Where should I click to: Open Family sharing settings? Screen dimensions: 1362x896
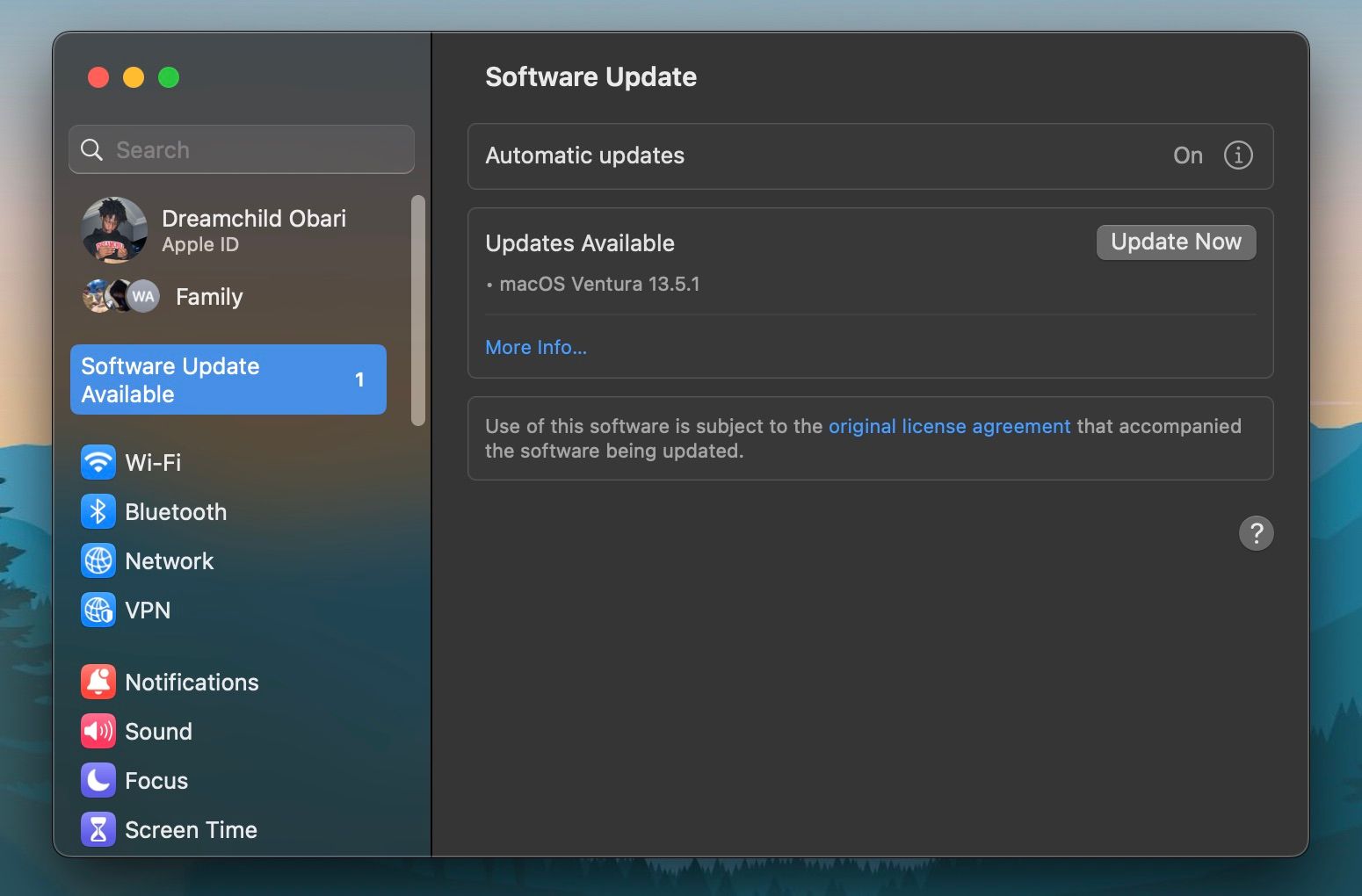(208, 297)
